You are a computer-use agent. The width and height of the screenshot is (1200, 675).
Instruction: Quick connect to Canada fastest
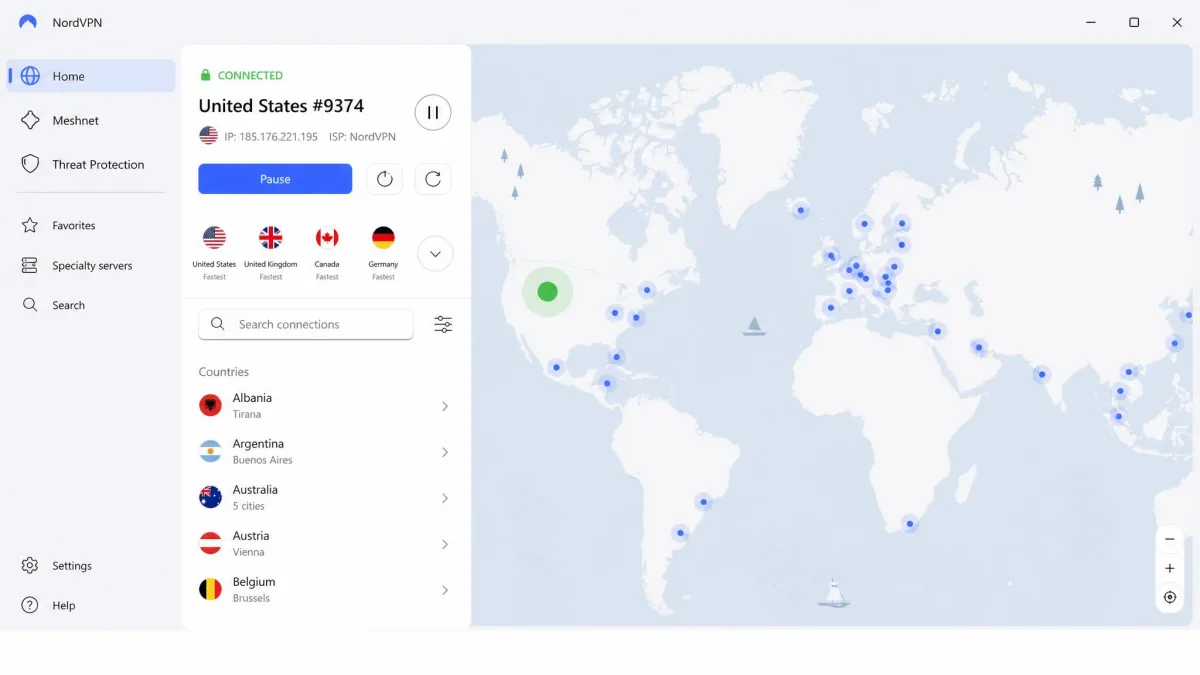click(x=327, y=253)
